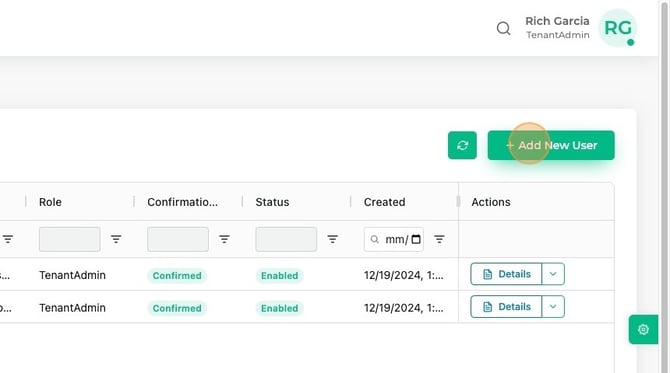The height and width of the screenshot is (373, 670).
Task: Open the search magnifier in header
Action: tap(503, 28)
